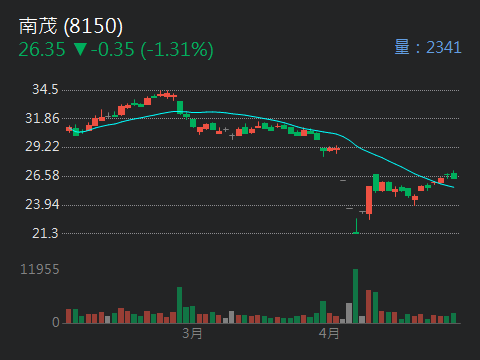This screenshot has width=480, height=360.
Task: Click the 3月 date axis label
Action: click(x=192, y=333)
